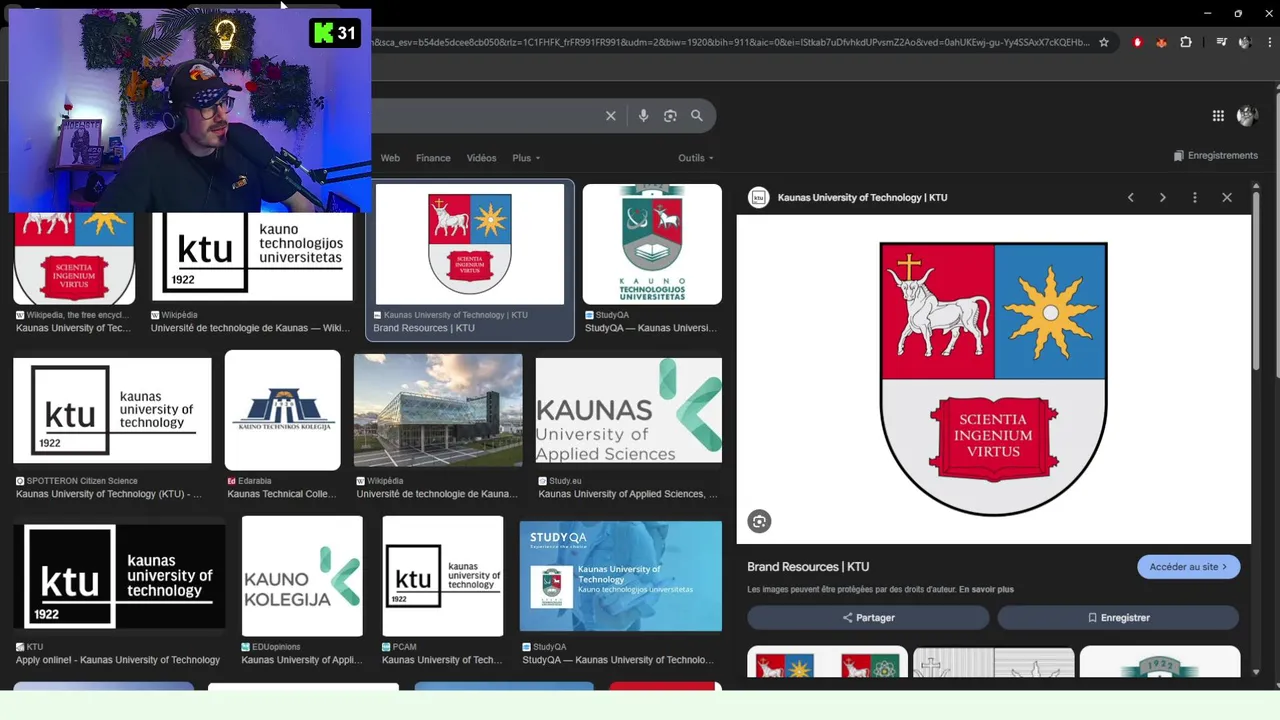Open KTU campus building photo thumbnail
This screenshot has width=1280, height=720.
click(x=438, y=410)
